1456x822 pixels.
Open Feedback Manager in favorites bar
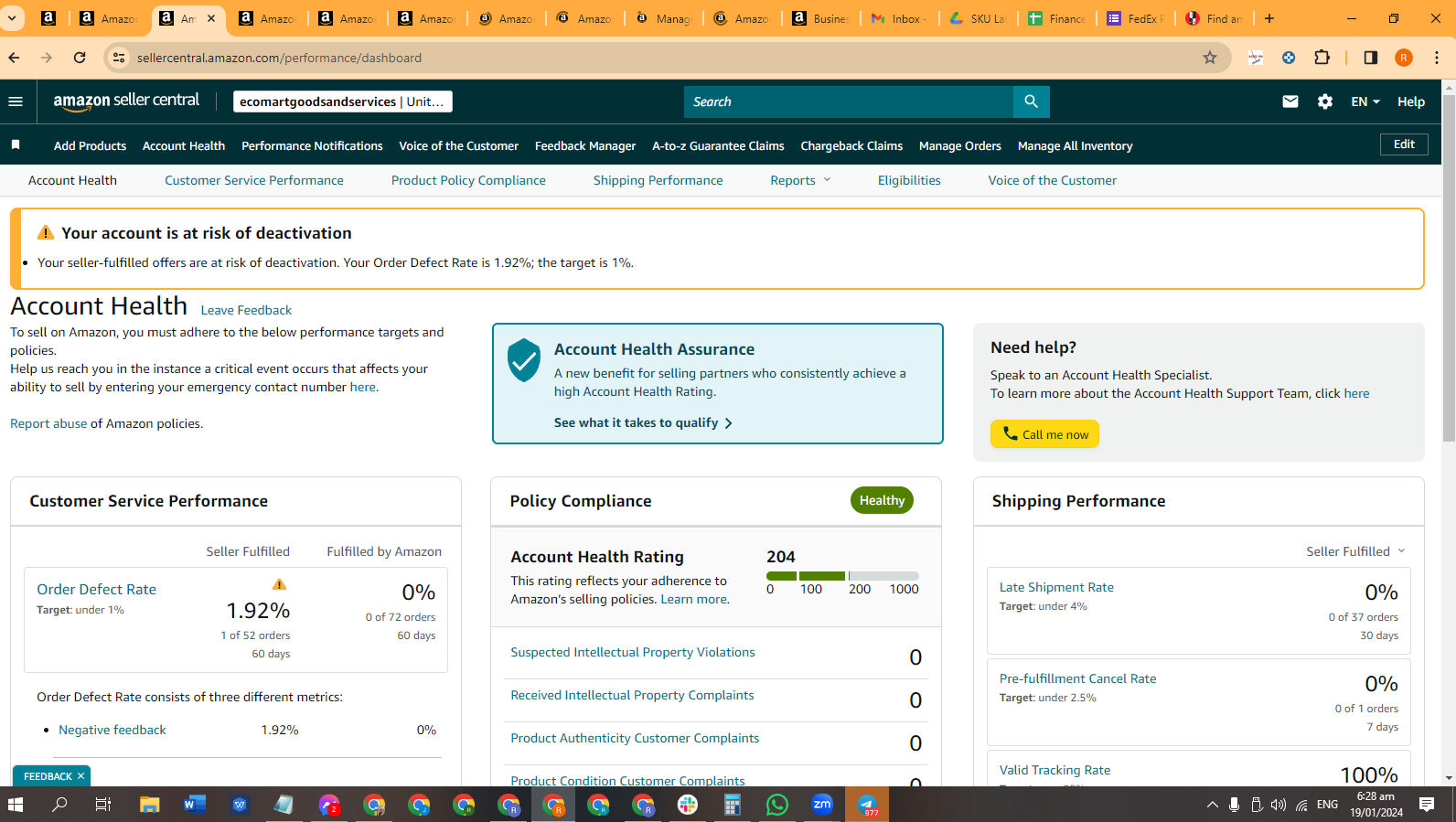point(585,145)
